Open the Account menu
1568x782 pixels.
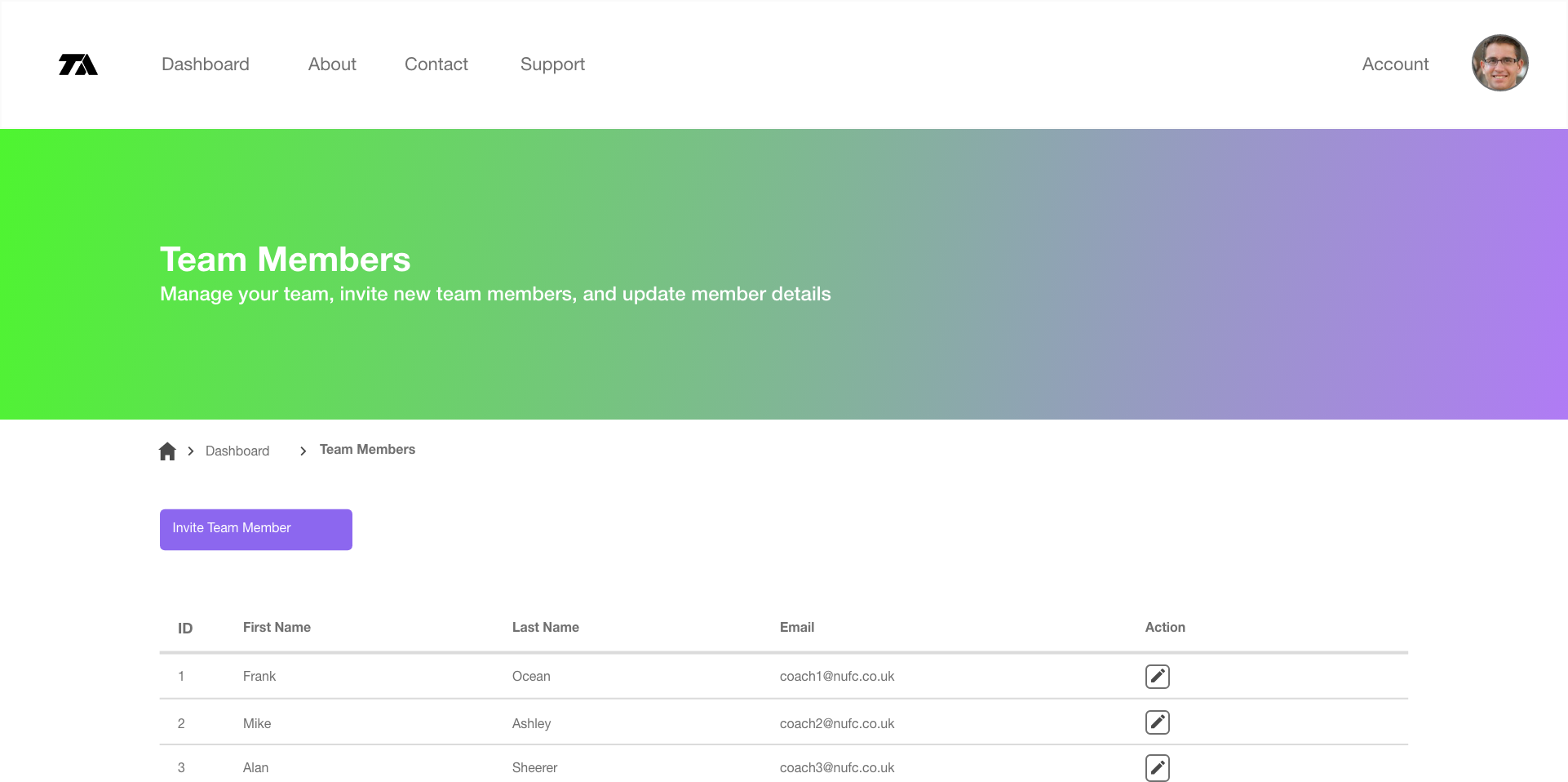pos(1395,64)
